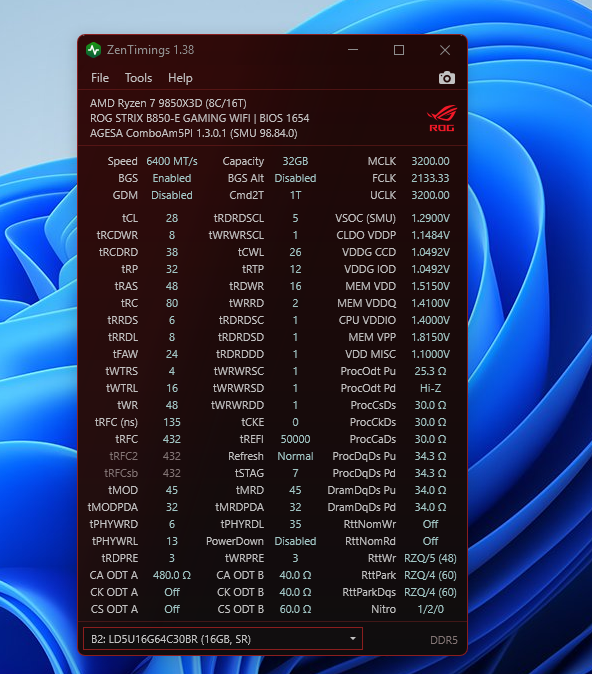Click the CPU VDDIO 1.4000V value

[x=430, y=320]
